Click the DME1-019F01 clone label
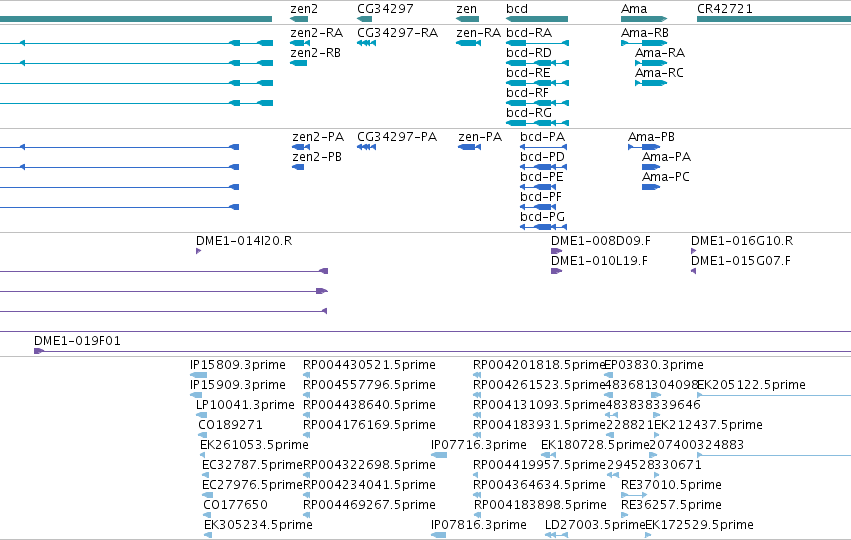Image resolution: width=851 pixels, height=540 pixels. 77,341
